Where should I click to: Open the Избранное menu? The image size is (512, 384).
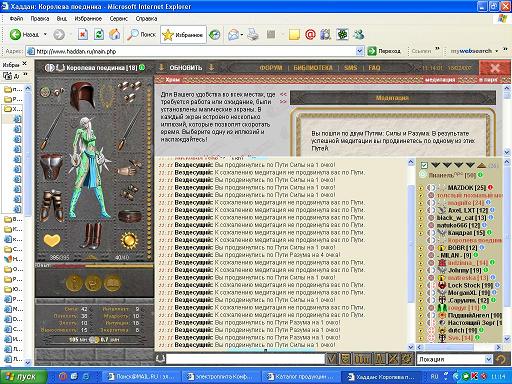88,19
